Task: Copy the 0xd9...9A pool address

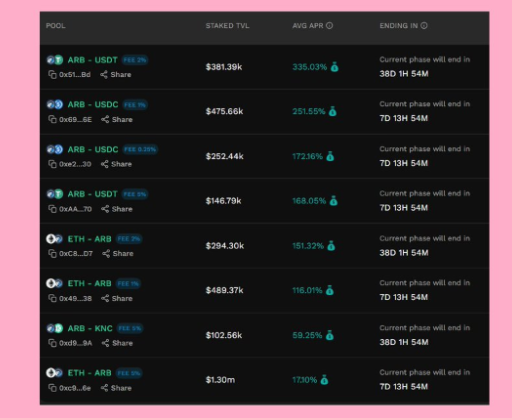Action: [x=52, y=343]
